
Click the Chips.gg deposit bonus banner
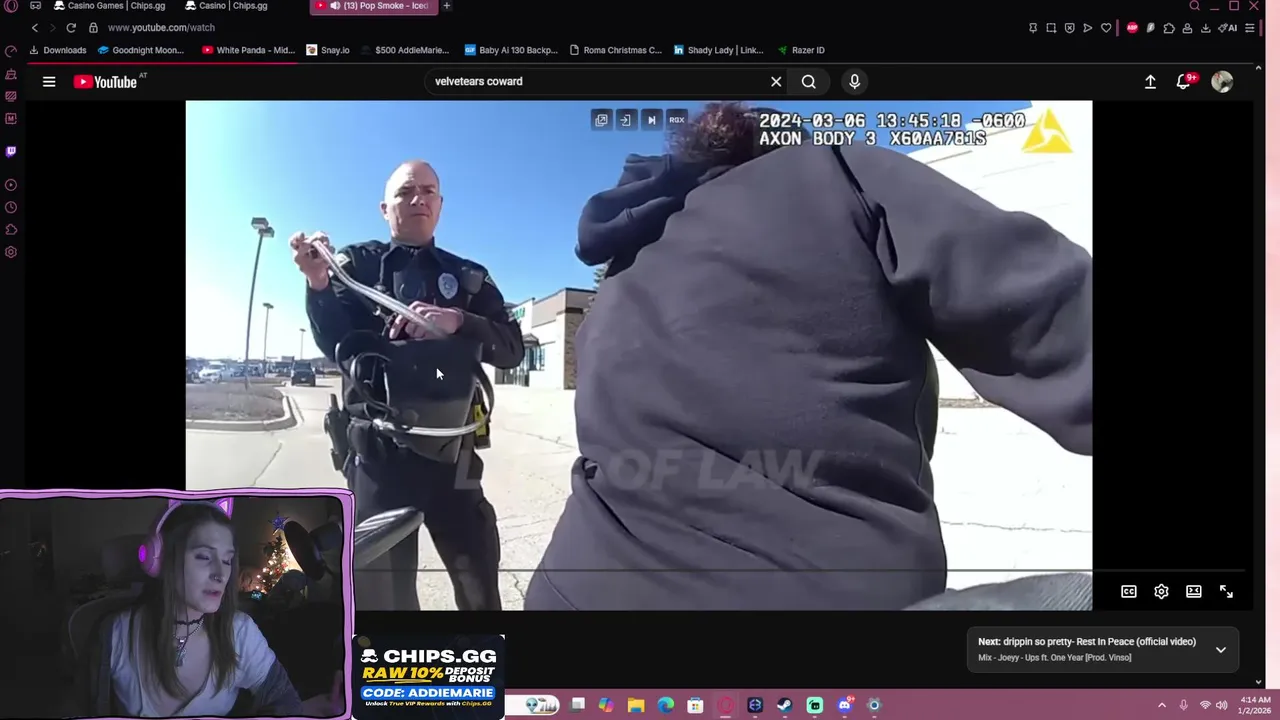point(429,677)
